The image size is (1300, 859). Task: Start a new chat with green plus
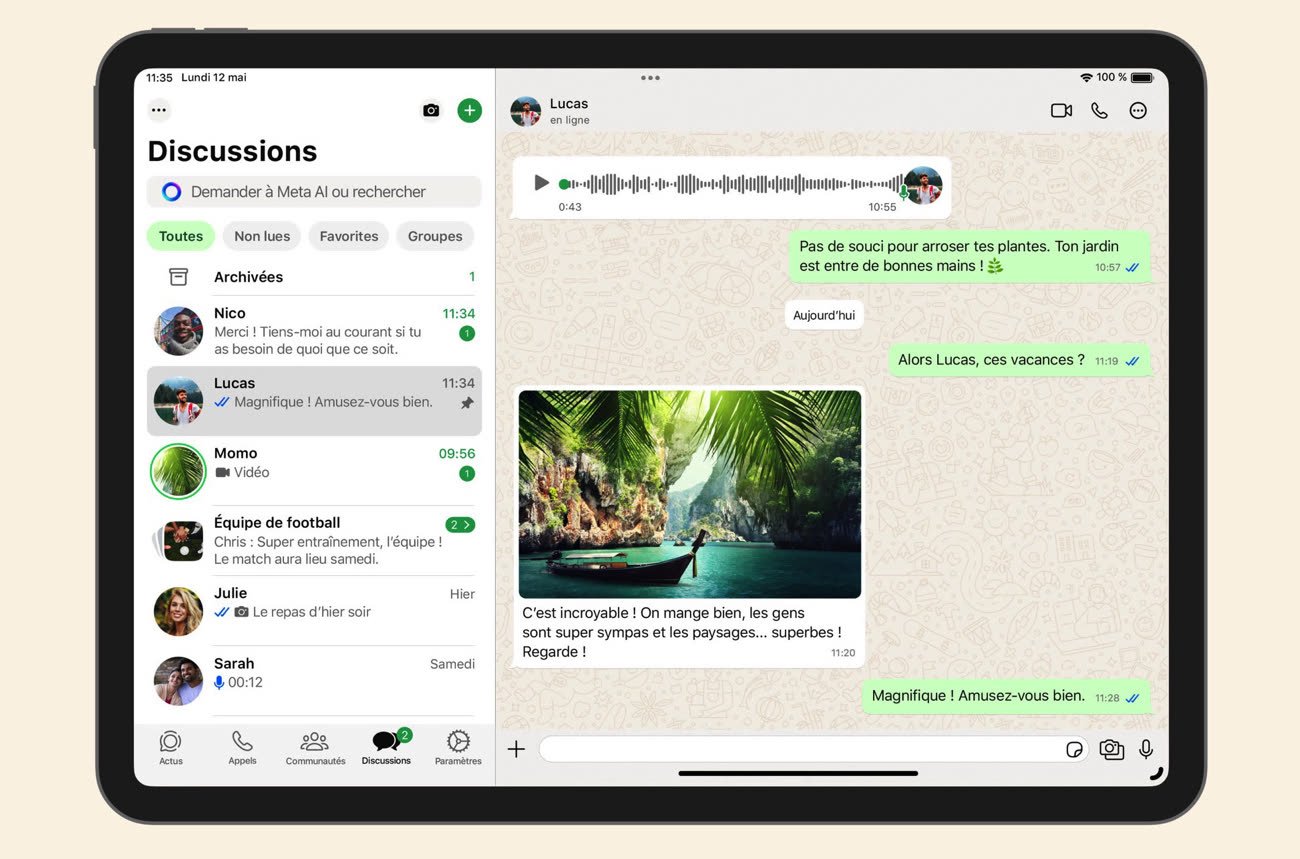pyautogui.click(x=469, y=111)
